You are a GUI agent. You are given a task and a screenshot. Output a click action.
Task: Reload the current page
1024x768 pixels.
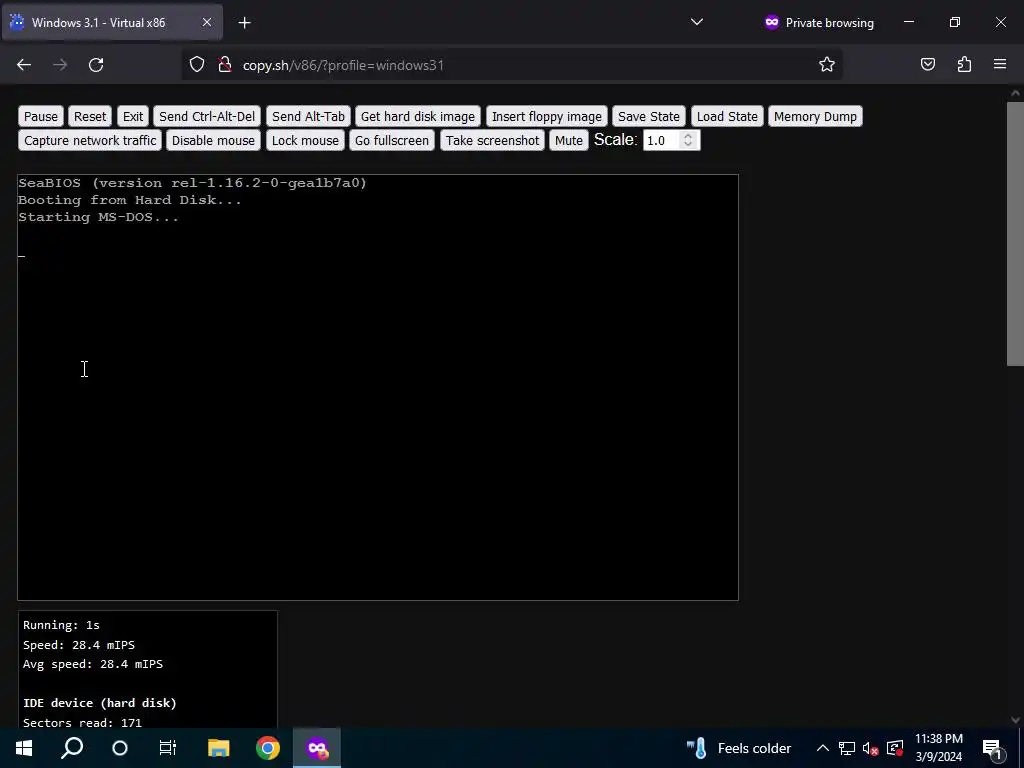pyautogui.click(x=96, y=65)
